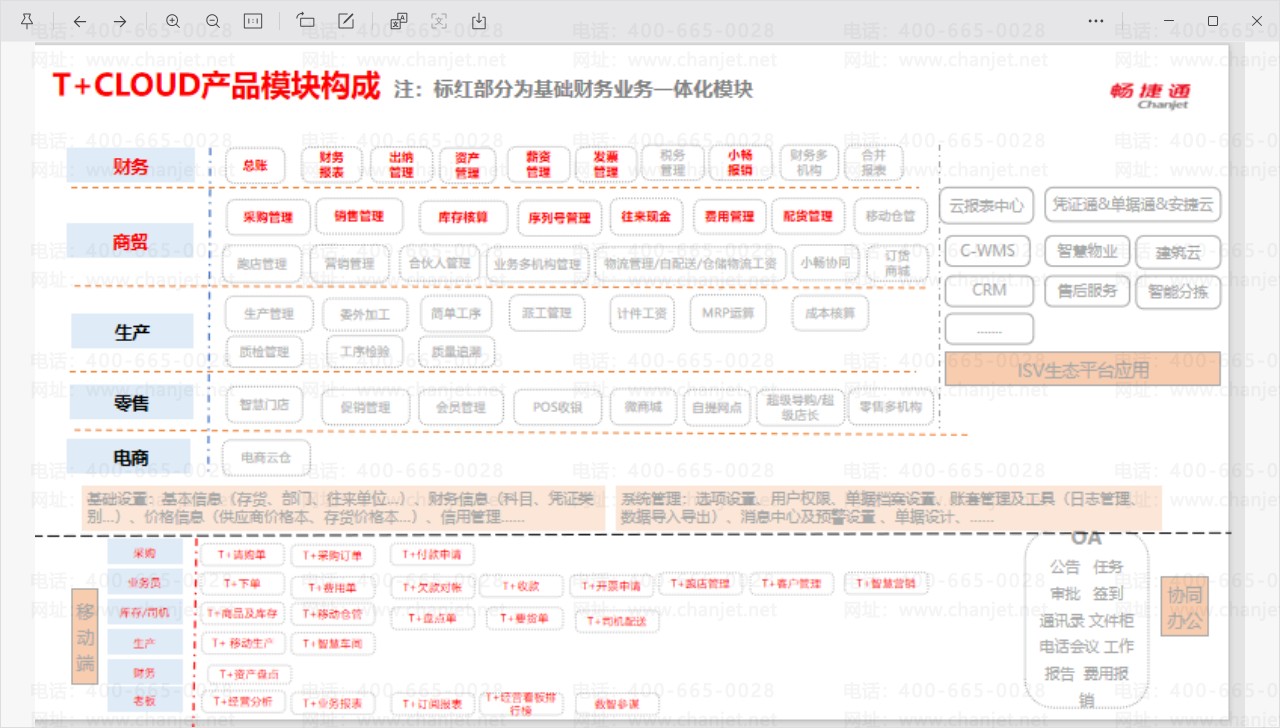Click the 采购管理 module

pos(268,217)
